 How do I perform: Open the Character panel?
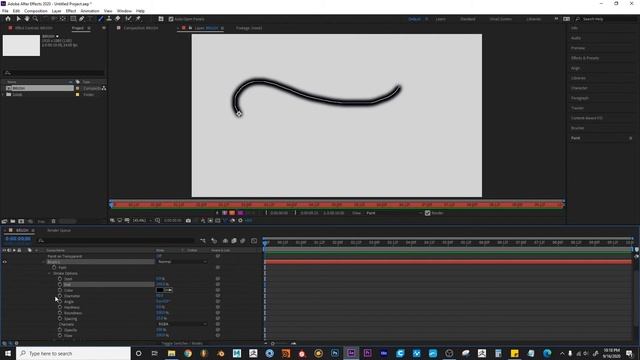579,88
